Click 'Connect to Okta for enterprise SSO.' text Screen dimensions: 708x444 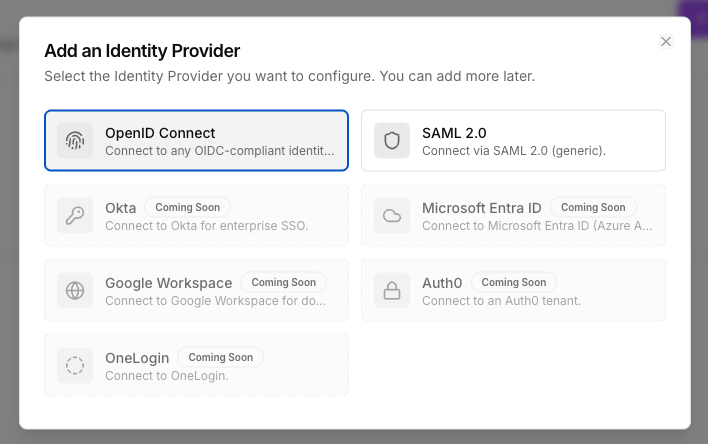click(x=207, y=226)
